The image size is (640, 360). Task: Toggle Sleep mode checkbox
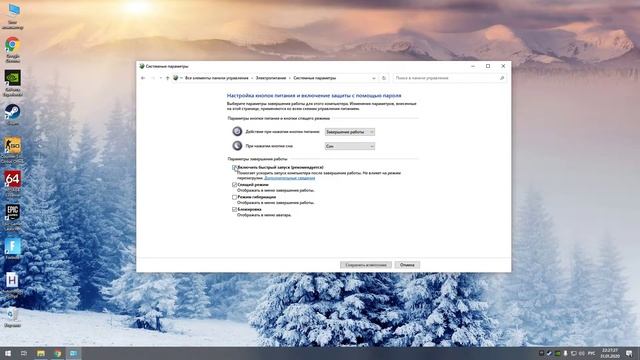[x=235, y=185]
